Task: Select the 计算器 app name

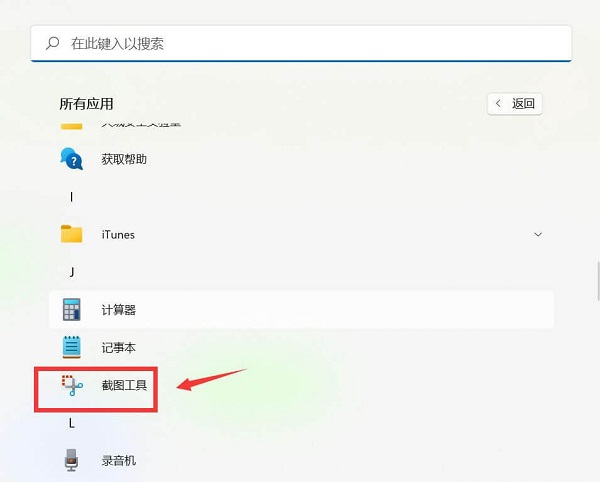Action: click(x=119, y=310)
